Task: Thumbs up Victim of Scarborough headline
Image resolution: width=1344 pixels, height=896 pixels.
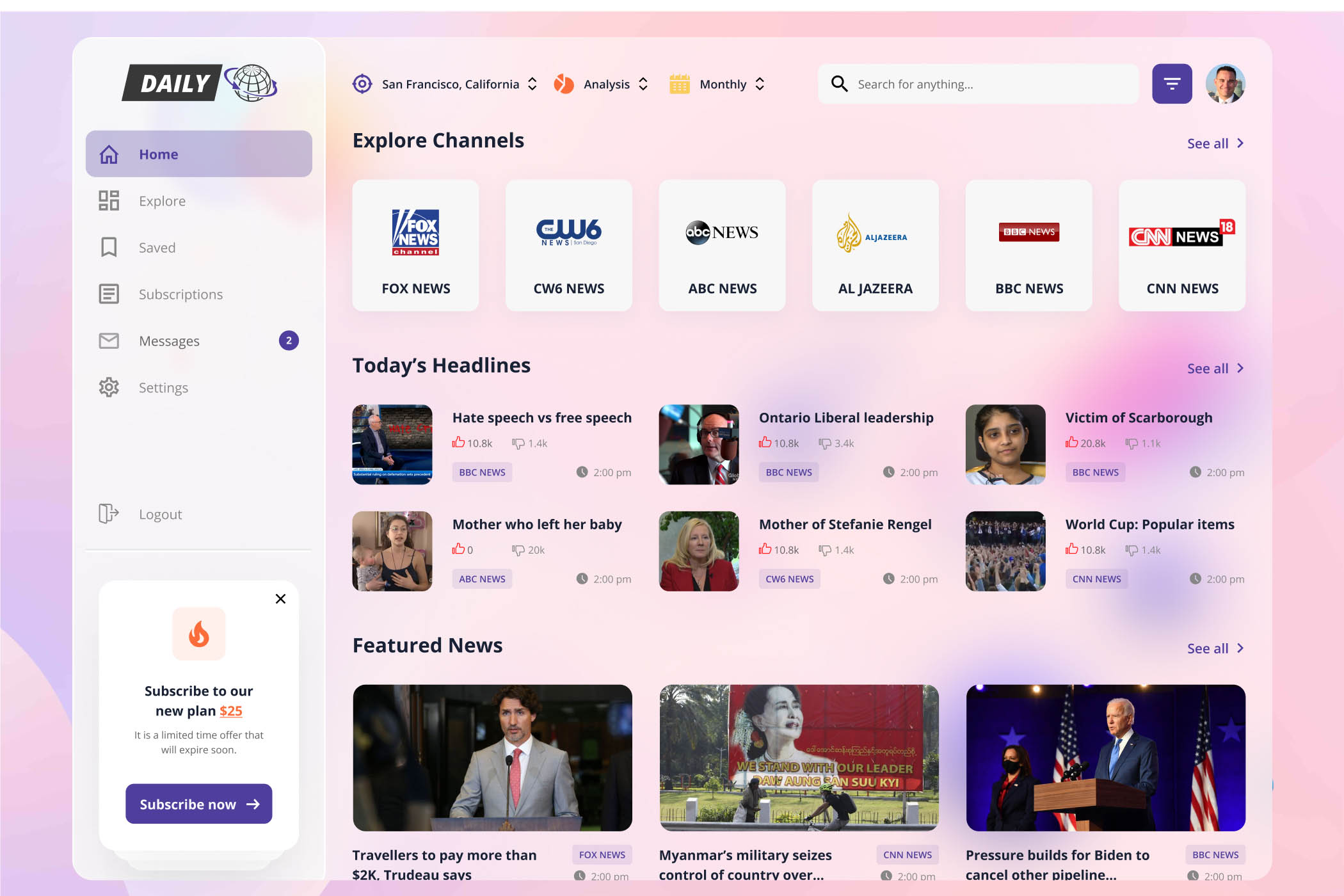Action: coord(1071,442)
